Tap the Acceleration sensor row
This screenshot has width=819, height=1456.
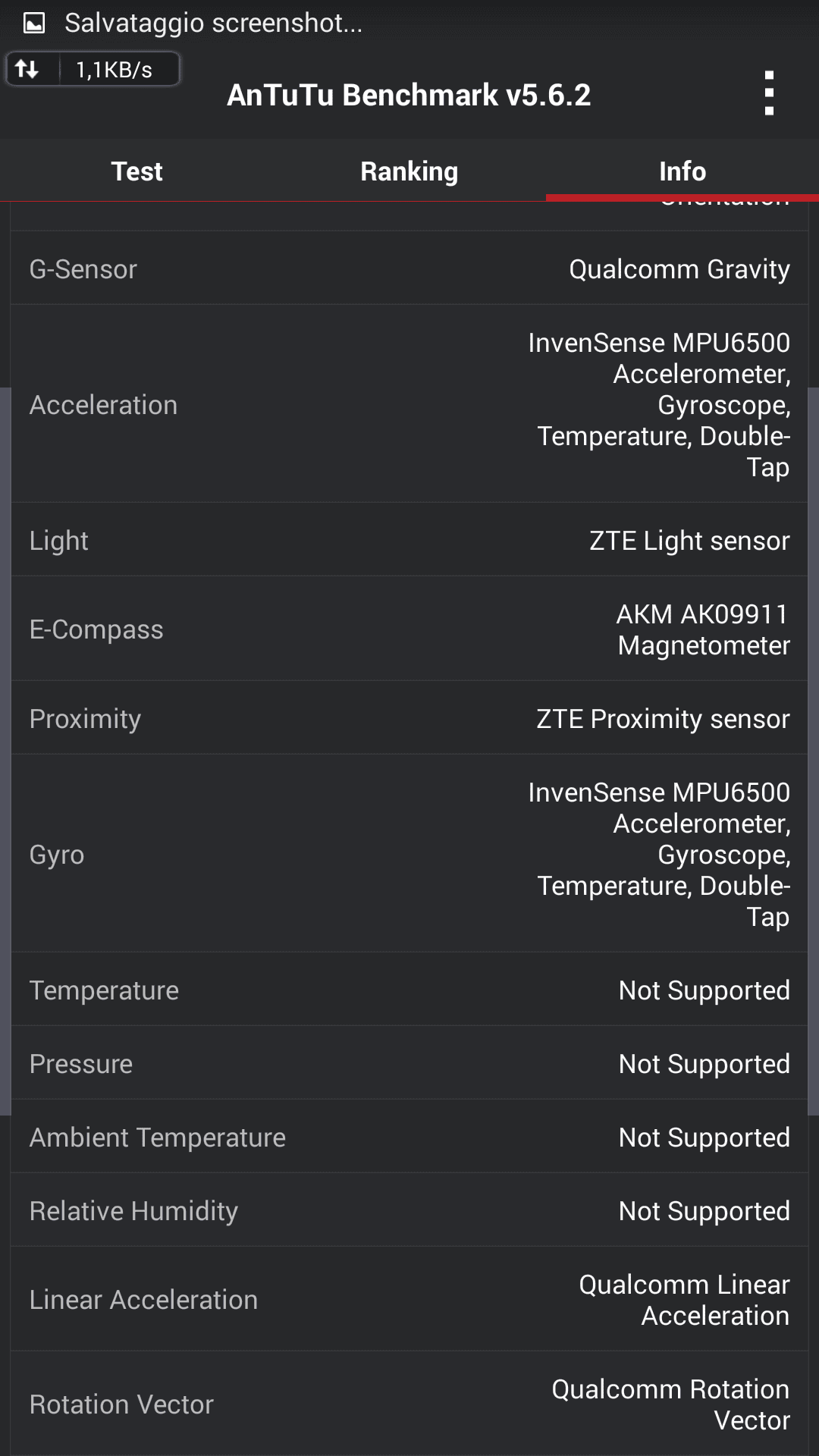(409, 404)
